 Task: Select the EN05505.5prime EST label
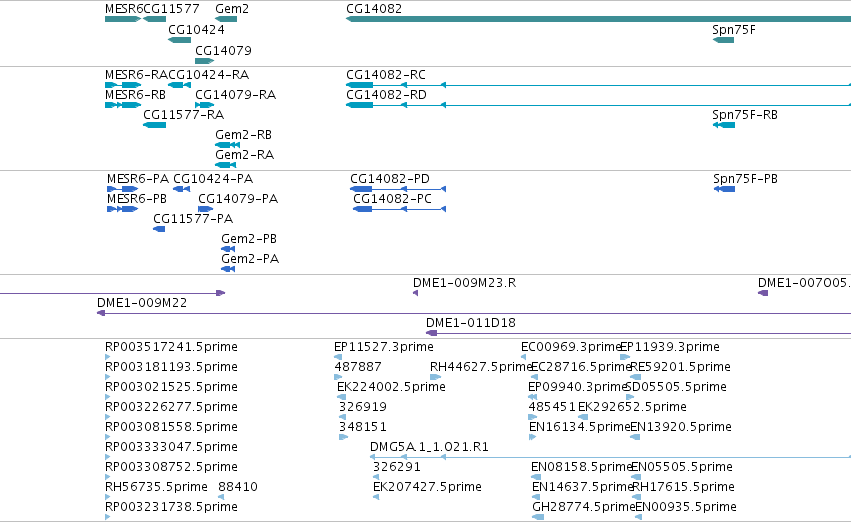682,468
